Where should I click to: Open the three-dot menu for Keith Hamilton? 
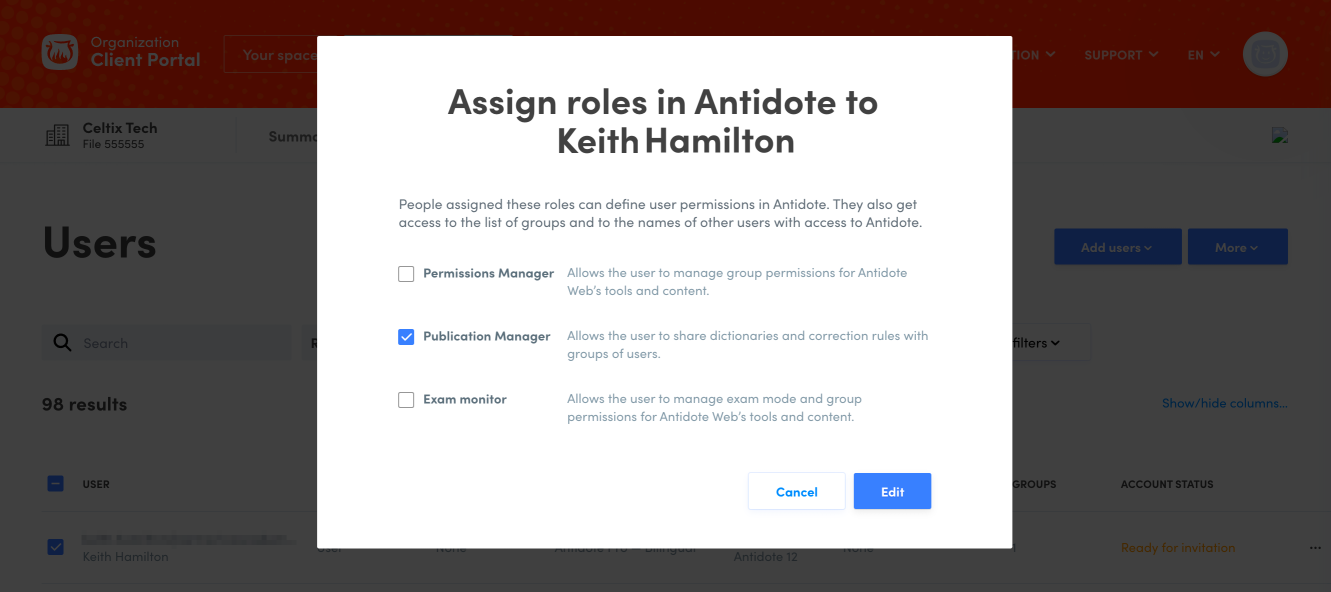1314,548
